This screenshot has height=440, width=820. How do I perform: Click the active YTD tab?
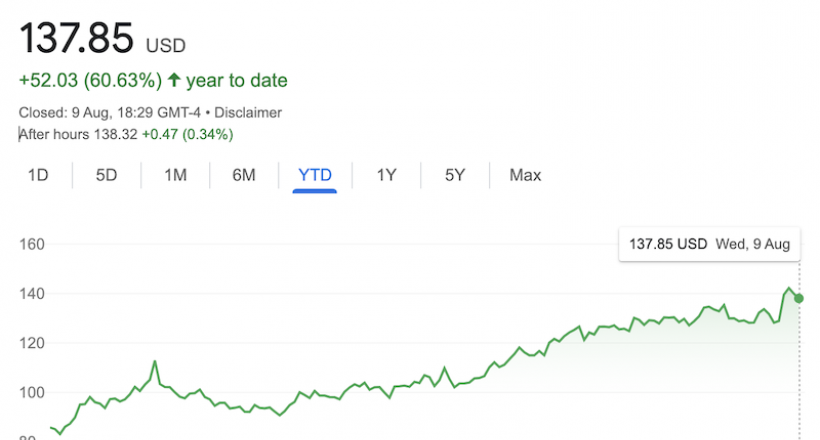(315, 175)
